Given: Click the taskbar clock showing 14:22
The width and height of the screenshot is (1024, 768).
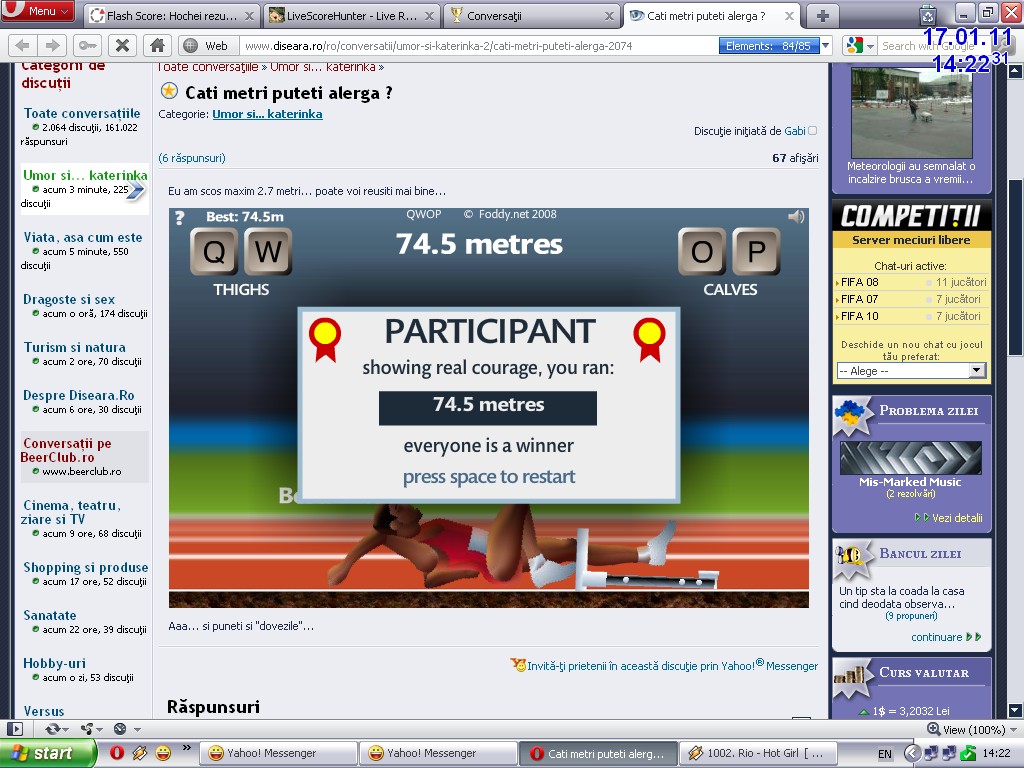Looking at the screenshot, I should [x=997, y=754].
